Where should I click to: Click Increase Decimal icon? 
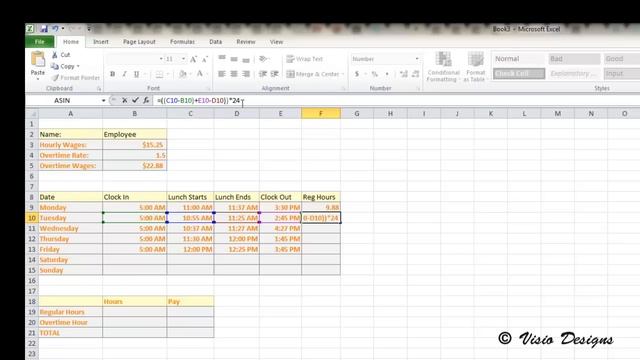(404, 74)
